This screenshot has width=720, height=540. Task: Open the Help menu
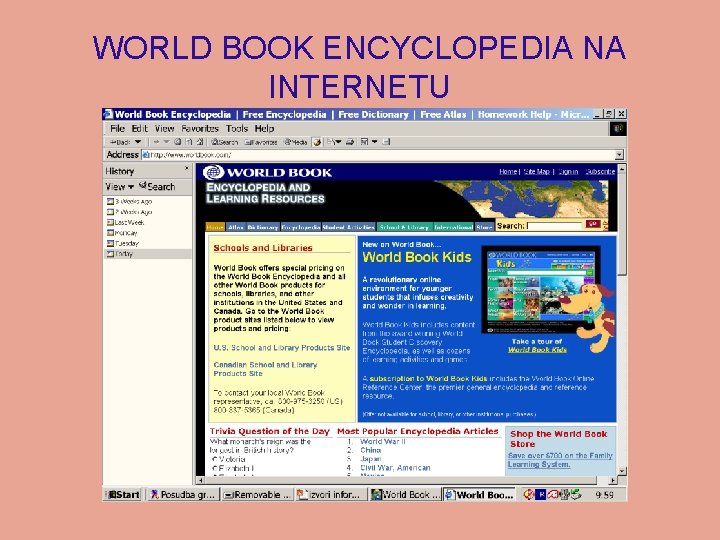coord(264,129)
